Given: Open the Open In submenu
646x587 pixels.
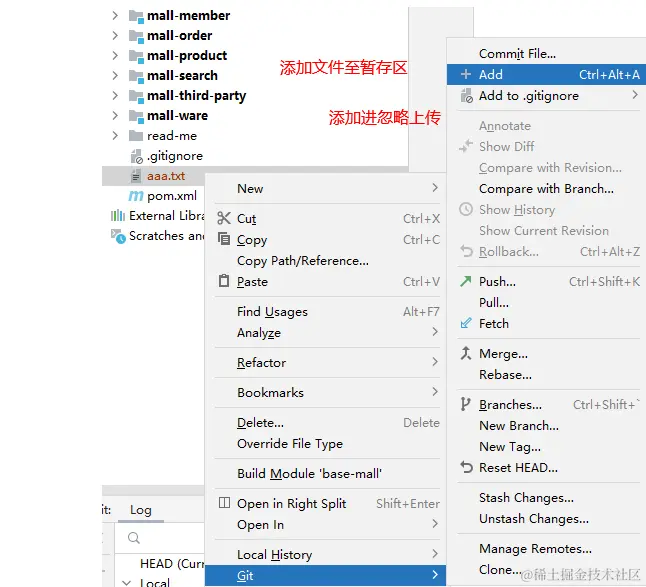Looking at the screenshot, I should pyautogui.click(x=325, y=524).
